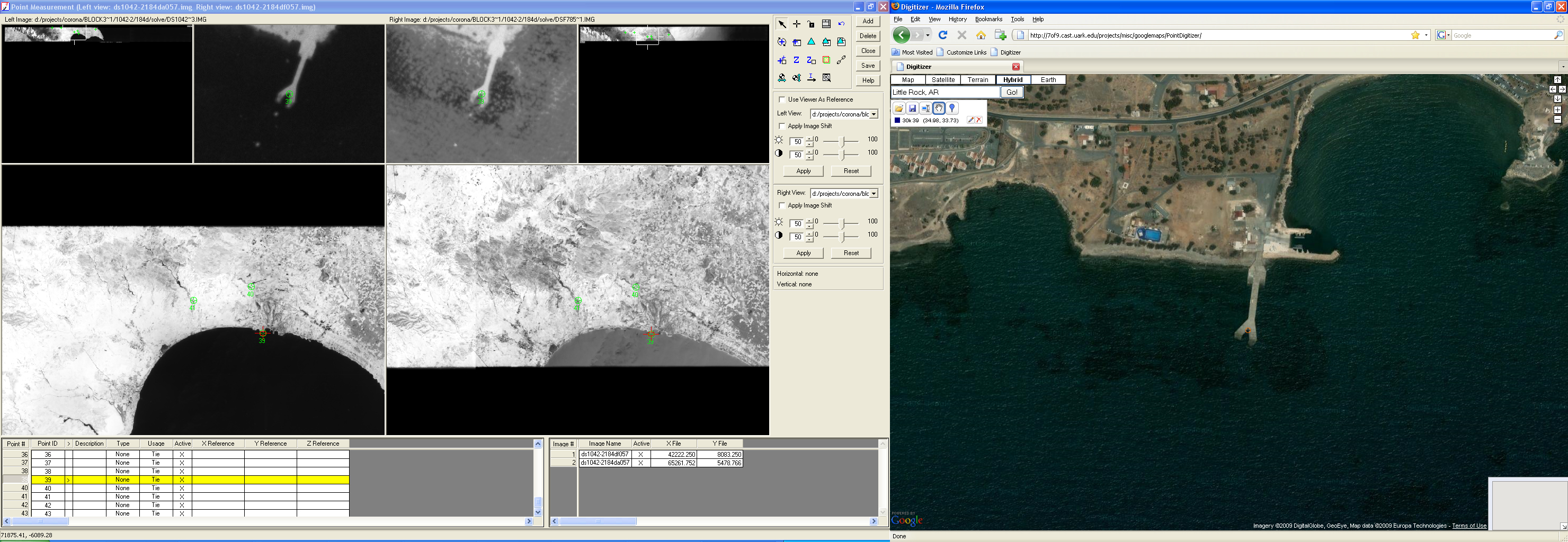This screenshot has width=1568, height=542.
Task: Click Firefox green back arrow
Action: click(902, 35)
